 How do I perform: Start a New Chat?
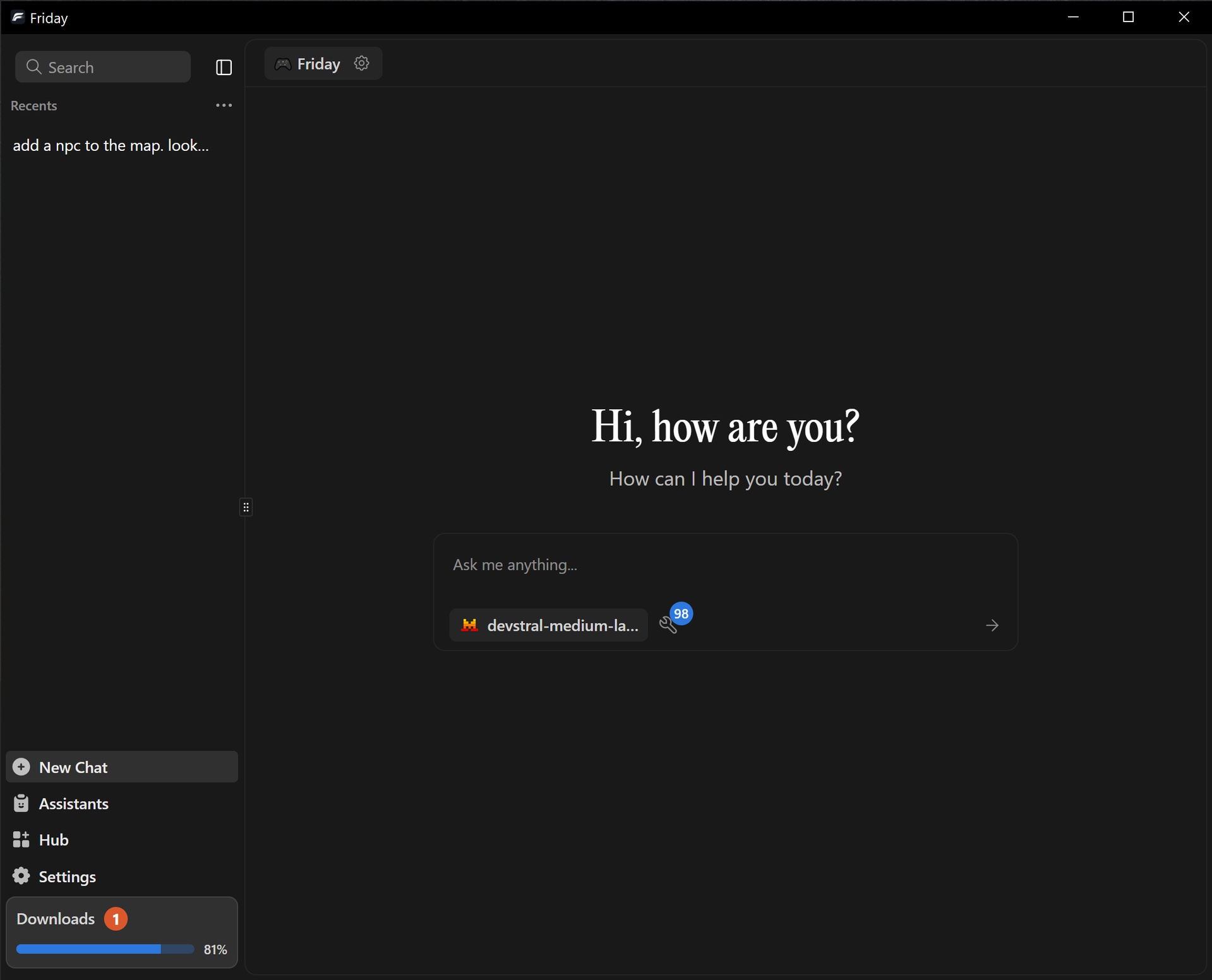coord(122,767)
